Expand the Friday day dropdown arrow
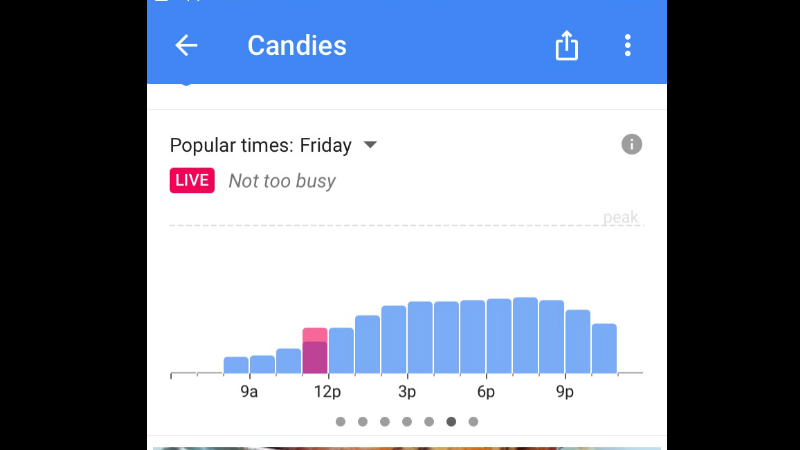Image resolution: width=800 pixels, height=450 pixels. 370,145
